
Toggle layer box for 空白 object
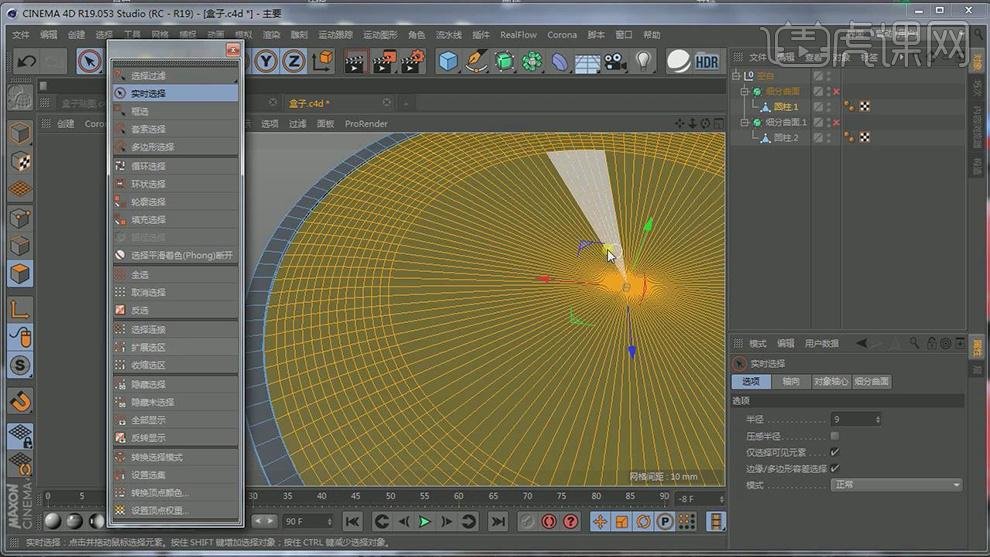click(x=818, y=76)
